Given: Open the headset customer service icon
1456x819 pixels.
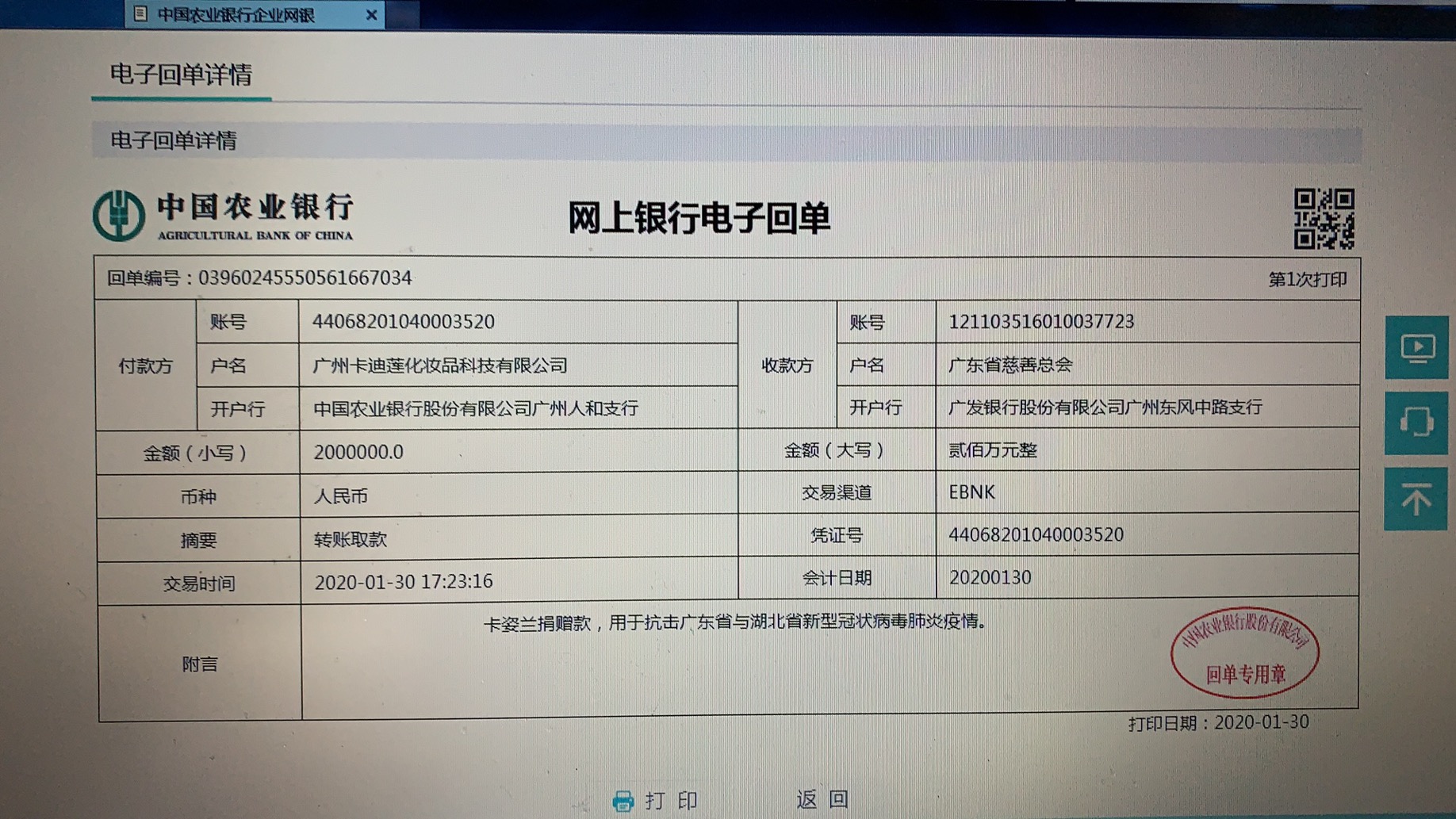Looking at the screenshot, I should (x=1416, y=422).
